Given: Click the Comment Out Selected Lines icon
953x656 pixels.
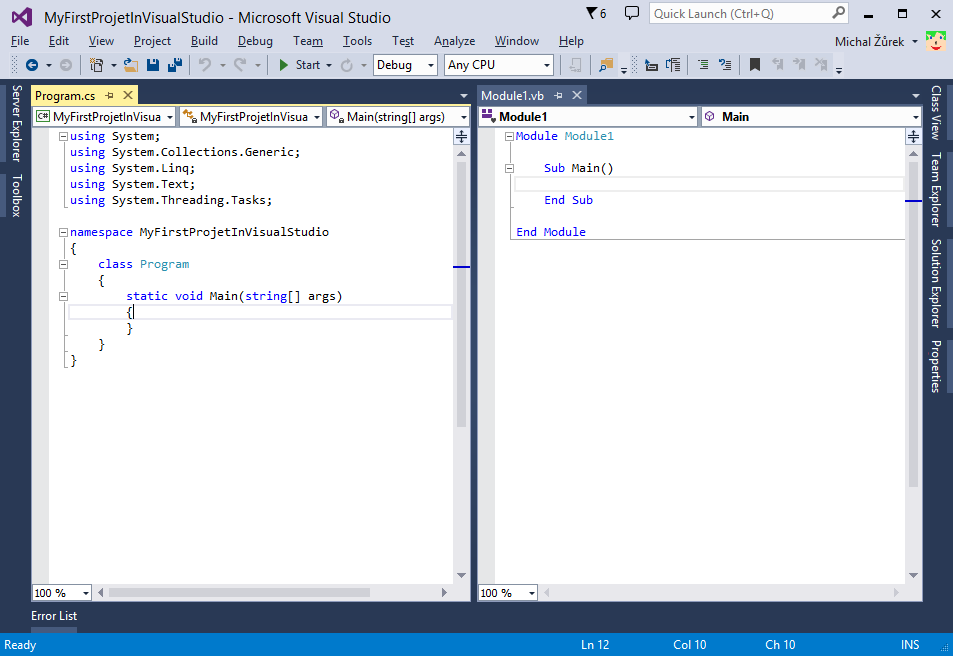Looking at the screenshot, I should [x=704, y=64].
